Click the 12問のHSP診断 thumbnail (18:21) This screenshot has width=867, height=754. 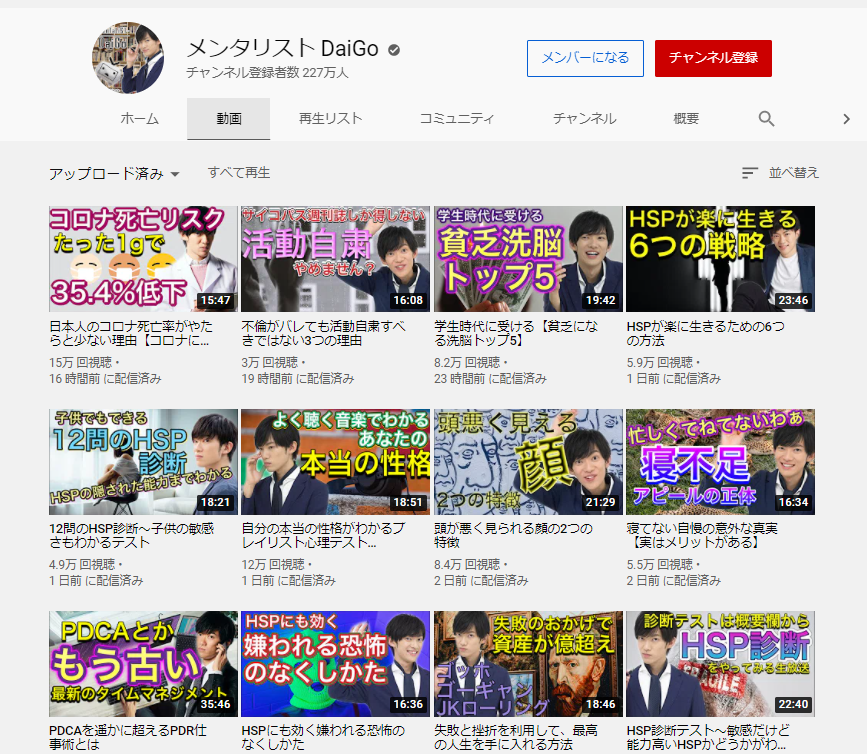pos(143,462)
